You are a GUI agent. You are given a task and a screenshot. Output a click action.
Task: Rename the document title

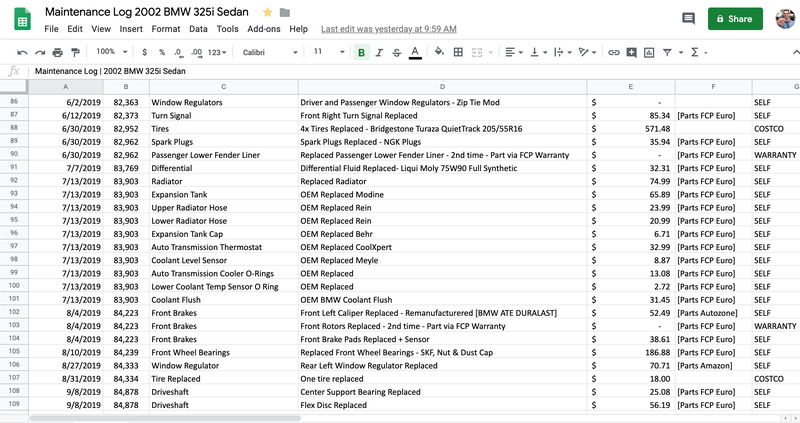point(147,12)
